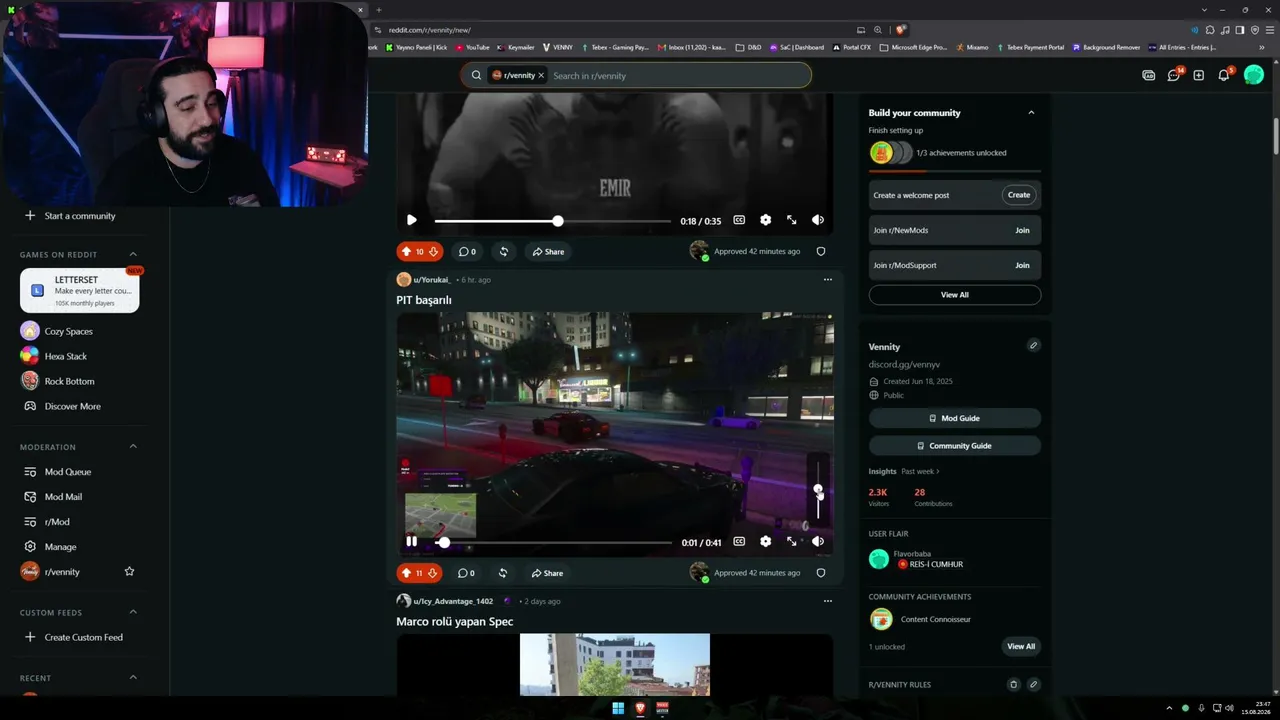View all community setup tasks
This screenshot has width=1280, height=720.
(955, 295)
